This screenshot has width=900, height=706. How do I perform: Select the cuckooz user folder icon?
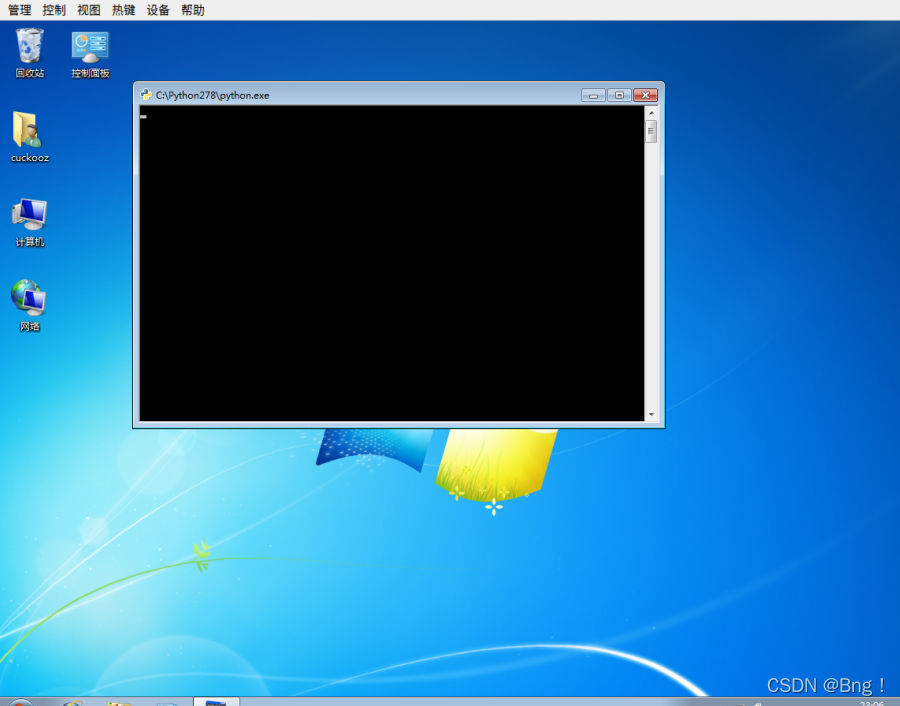point(30,137)
